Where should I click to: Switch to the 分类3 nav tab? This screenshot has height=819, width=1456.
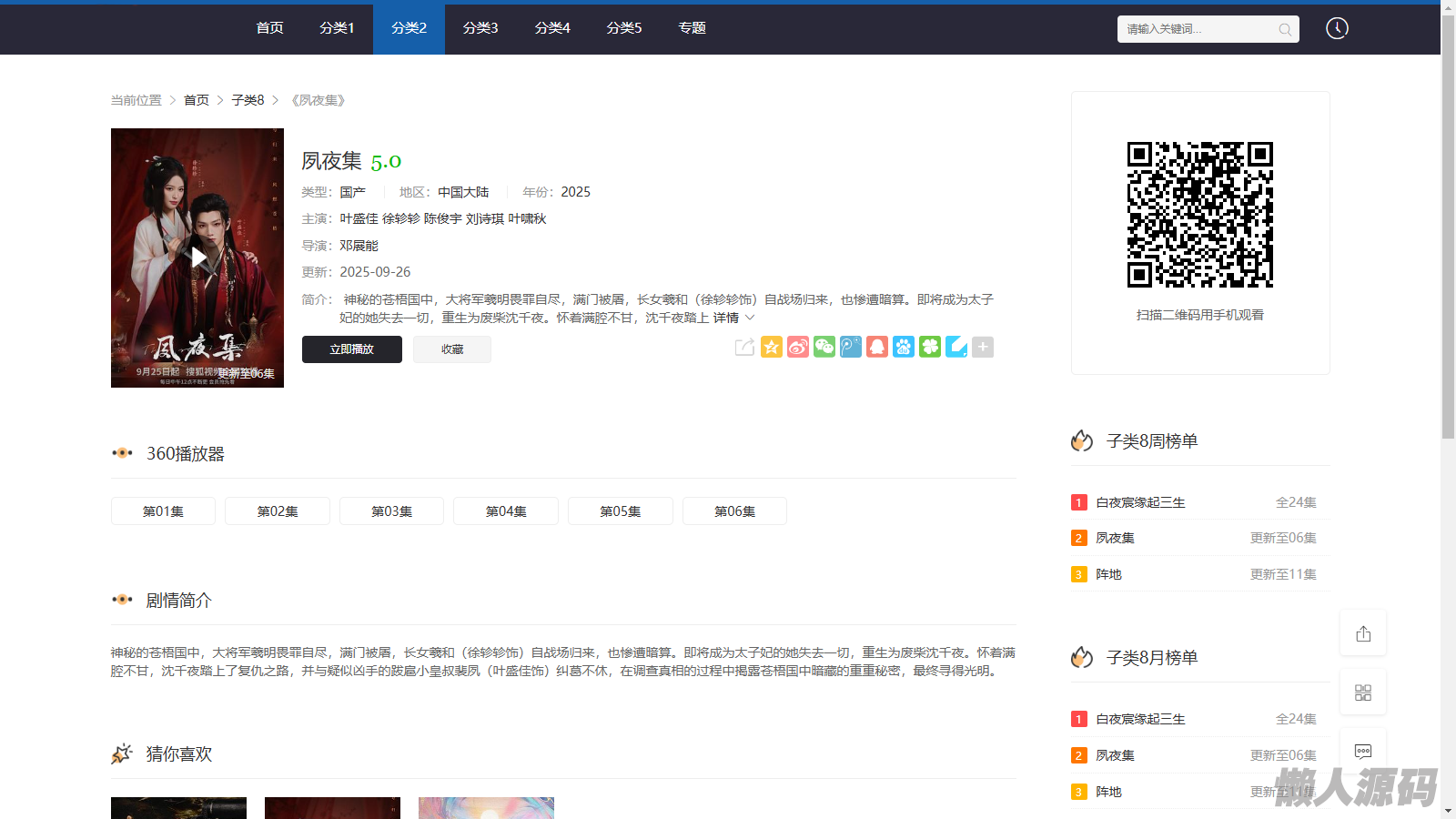tap(480, 28)
